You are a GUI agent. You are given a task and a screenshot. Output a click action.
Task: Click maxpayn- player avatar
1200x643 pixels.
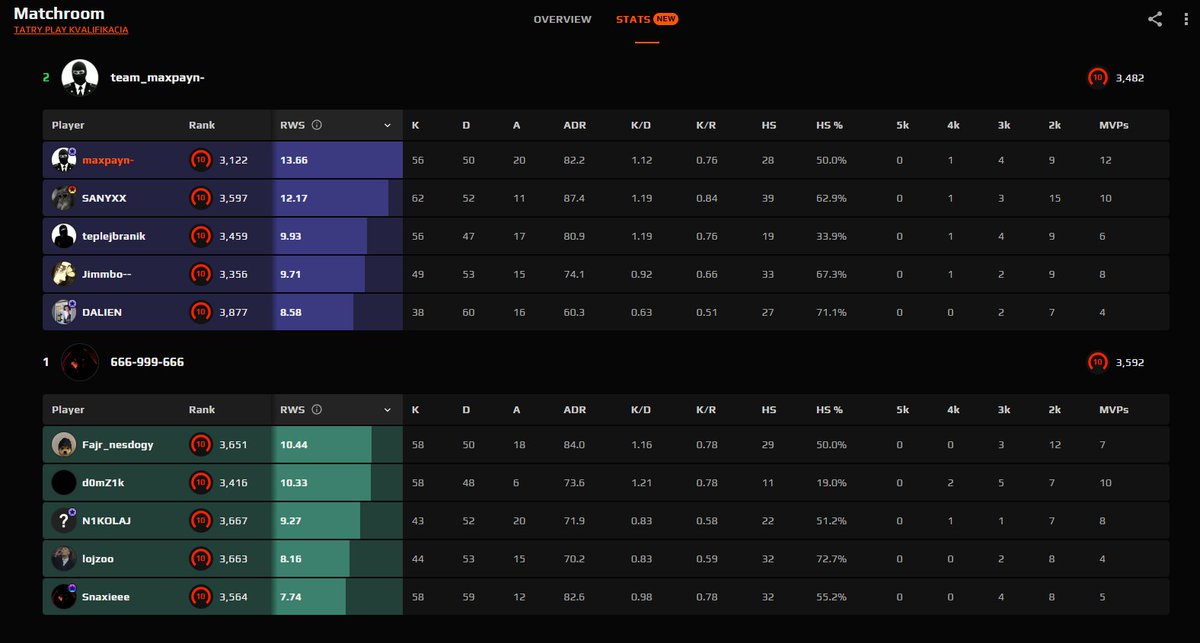tap(64, 160)
